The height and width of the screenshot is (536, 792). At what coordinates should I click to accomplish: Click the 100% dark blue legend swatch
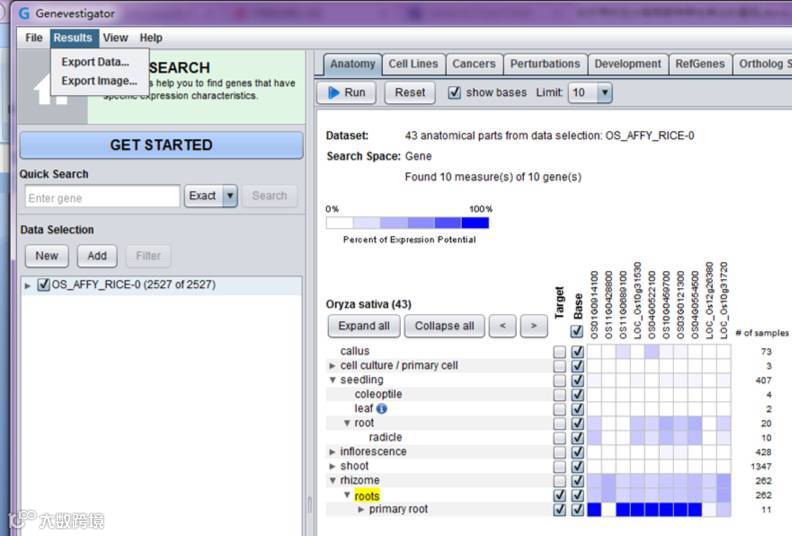point(475,223)
